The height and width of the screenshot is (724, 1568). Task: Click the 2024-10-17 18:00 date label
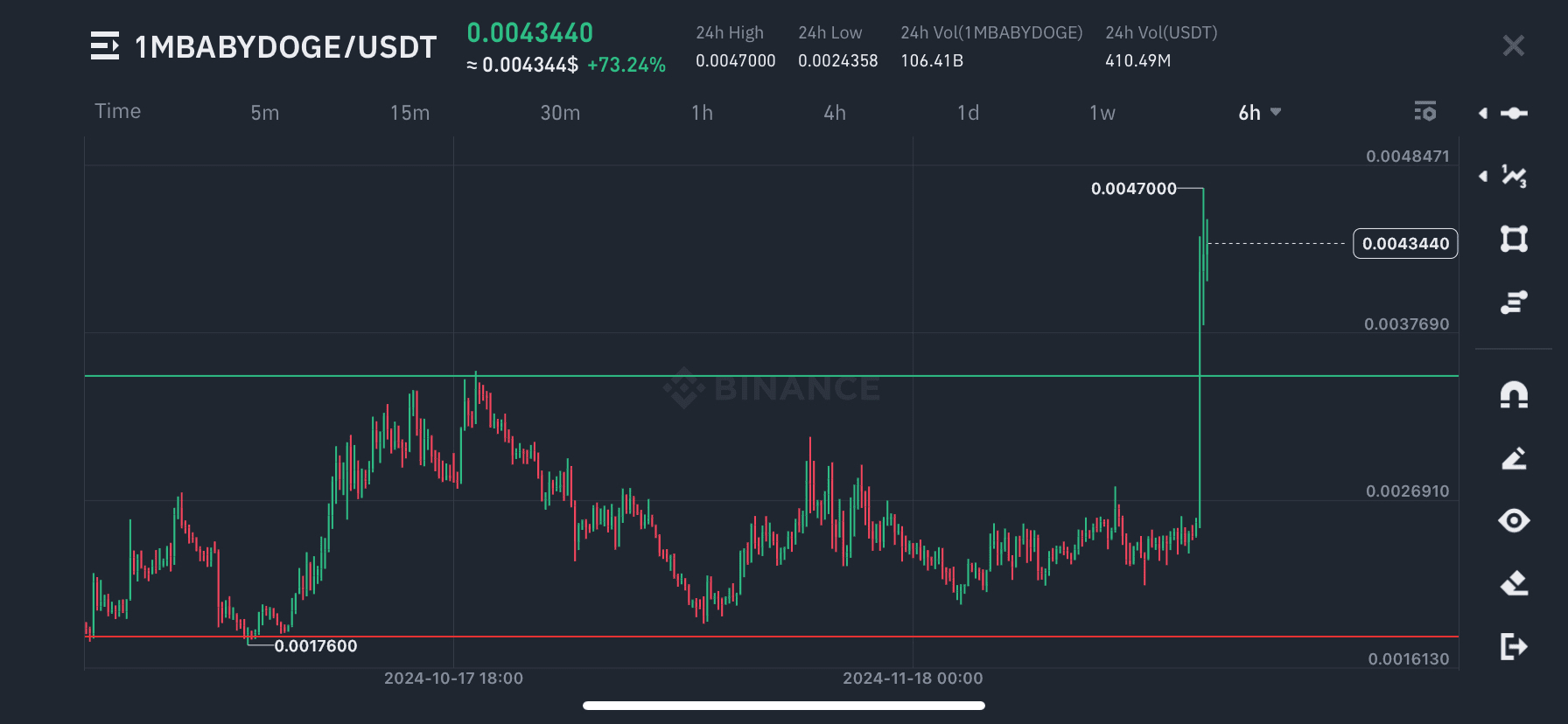point(453,679)
